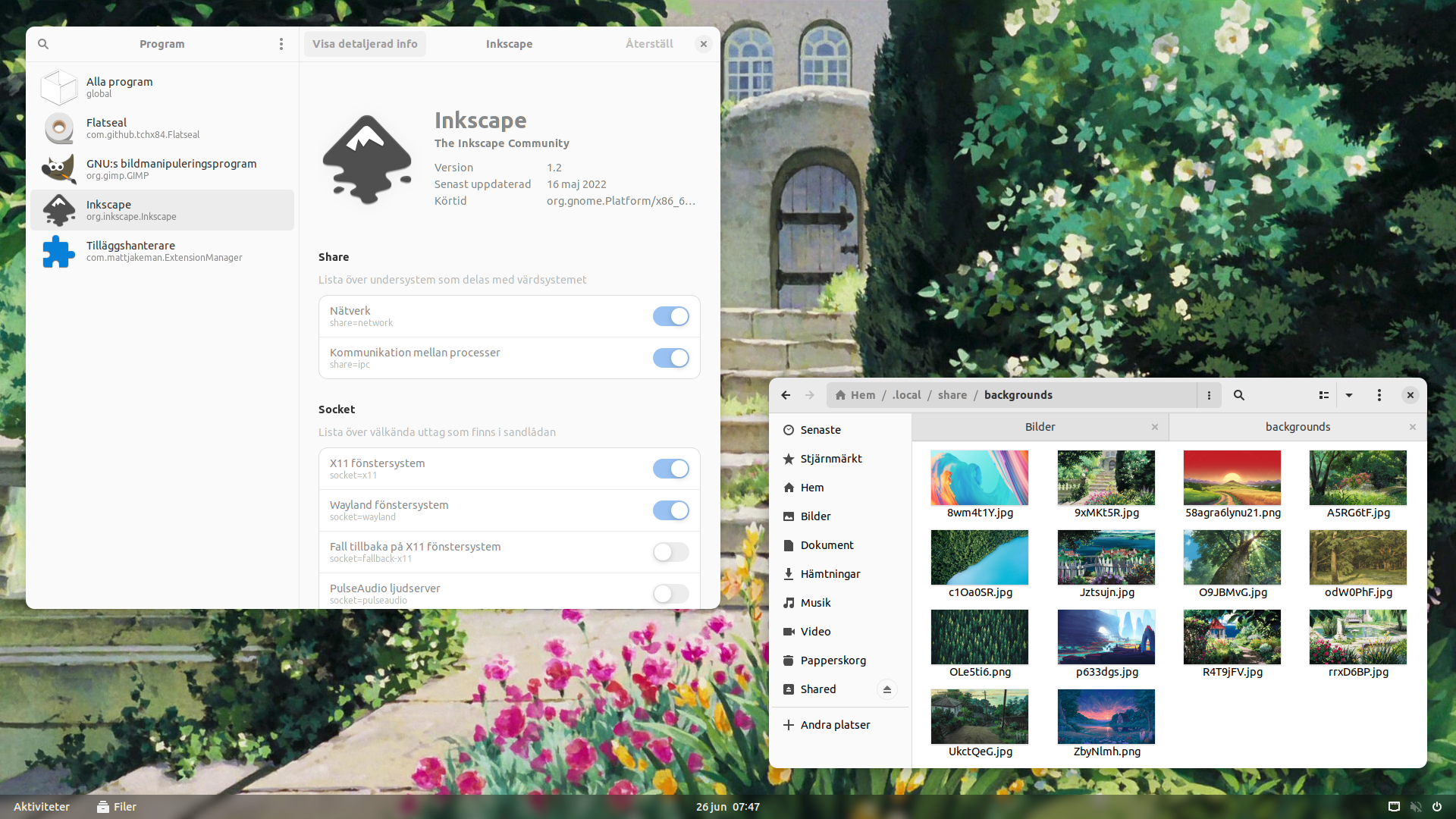The height and width of the screenshot is (819, 1456).
Task: Open the file manager overflow menu
Action: coord(1379,394)
